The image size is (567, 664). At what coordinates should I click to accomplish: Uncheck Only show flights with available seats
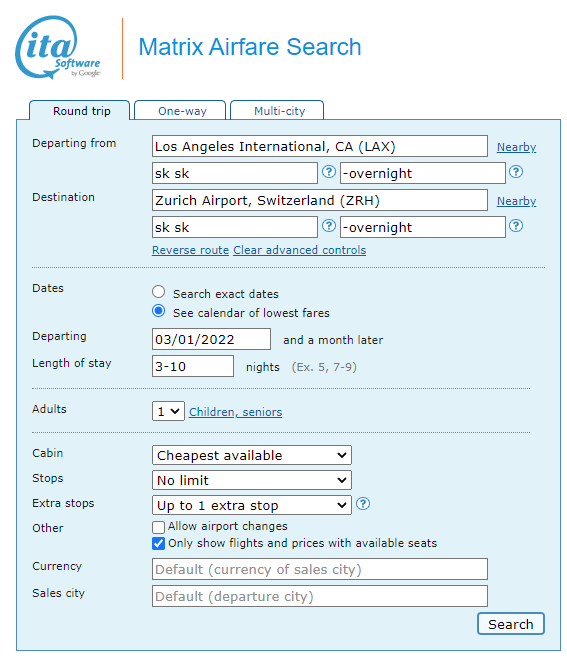pos(158,544)
